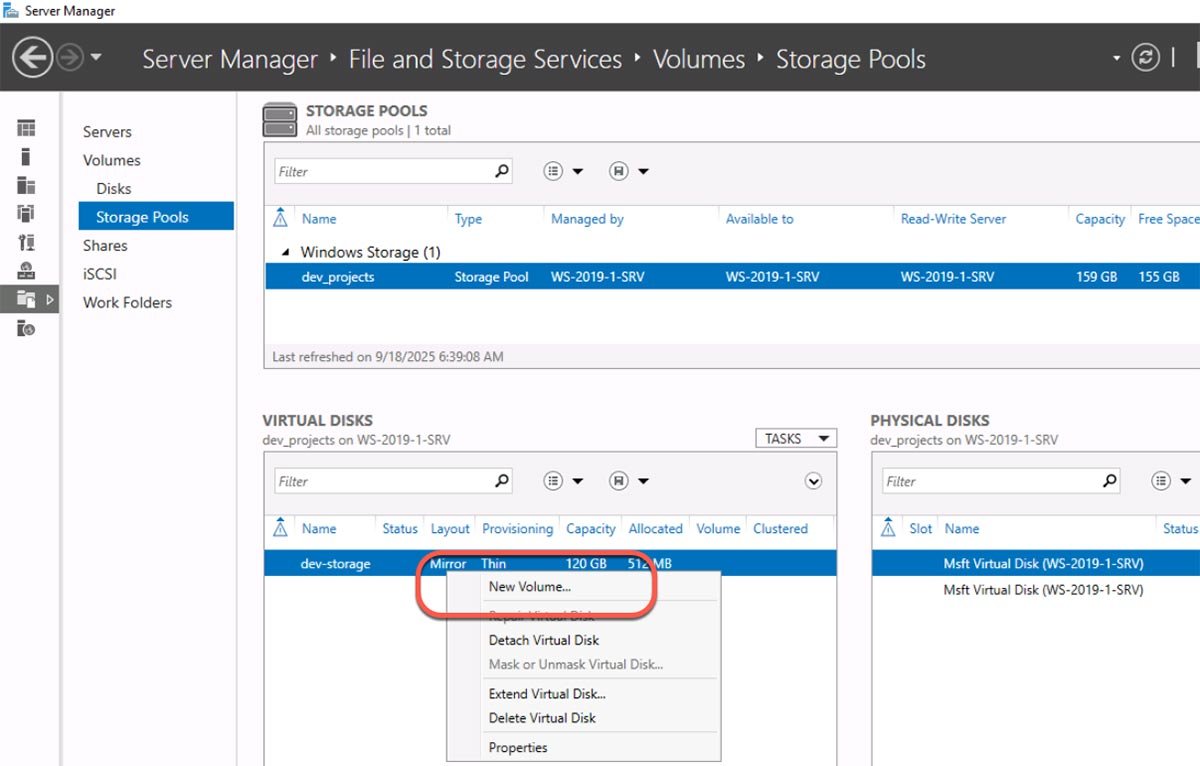The image size is (1200, 766).
Task: Sort virtual disks by the Capacity column header
Action: click(x=590, y=529)
